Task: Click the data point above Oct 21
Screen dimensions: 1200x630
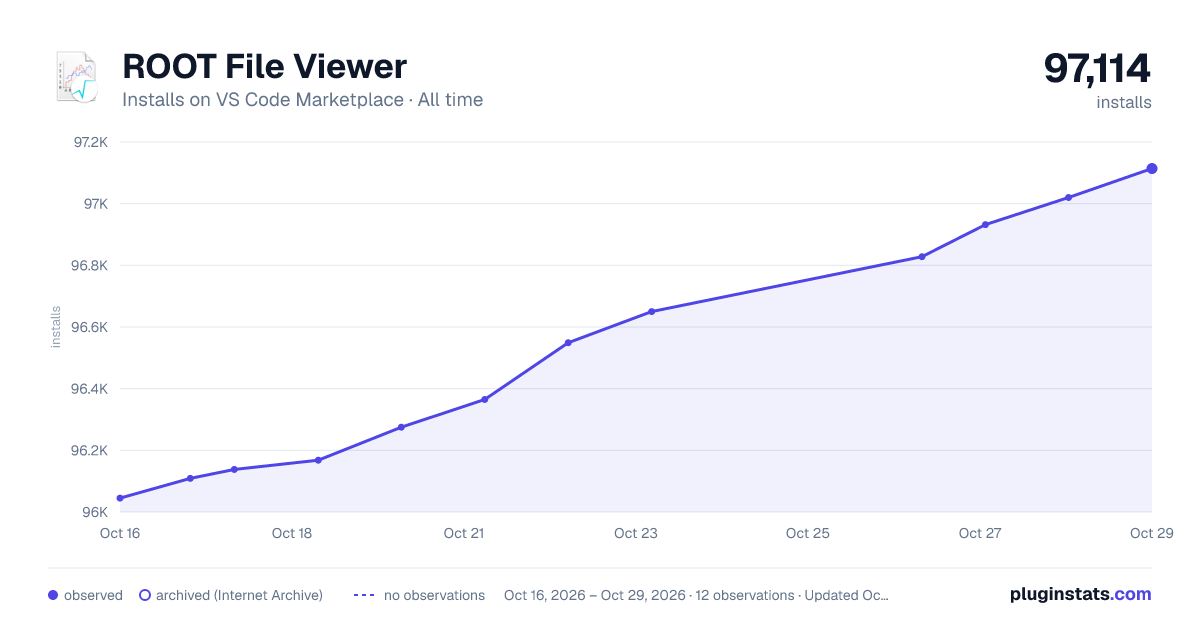Action: (485, 400)
